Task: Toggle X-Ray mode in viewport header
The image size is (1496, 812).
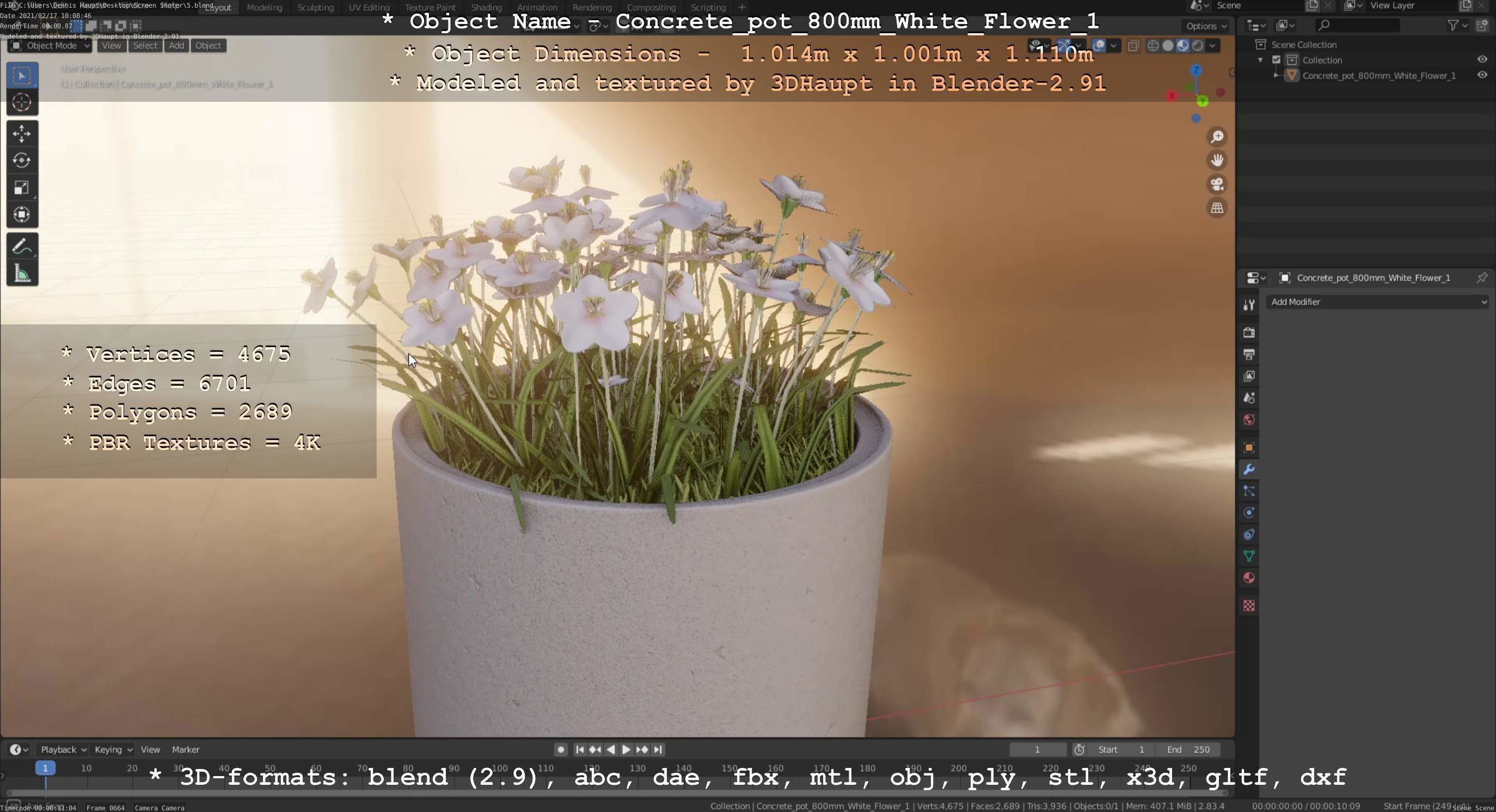Action: (1133, 45)
